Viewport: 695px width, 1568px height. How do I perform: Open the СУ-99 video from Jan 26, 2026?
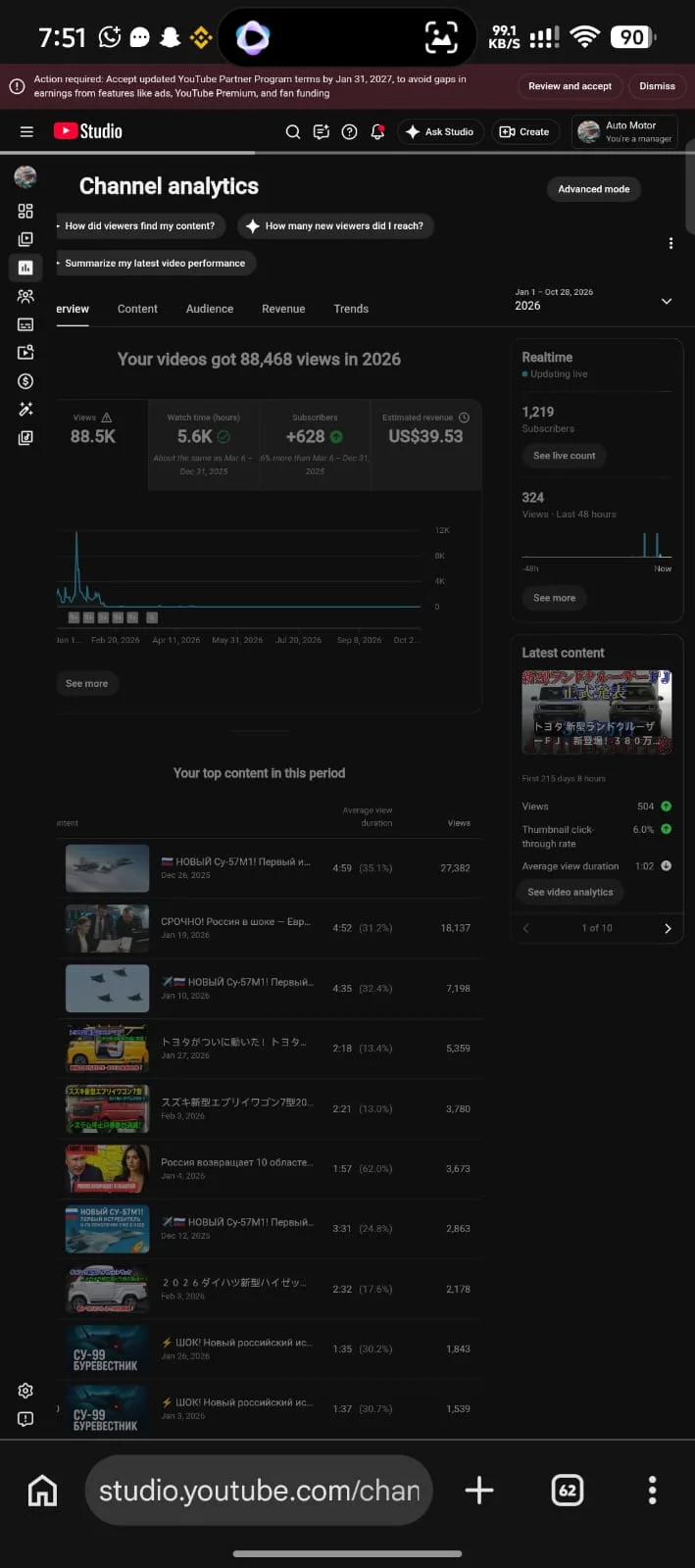coord(270,1348)
